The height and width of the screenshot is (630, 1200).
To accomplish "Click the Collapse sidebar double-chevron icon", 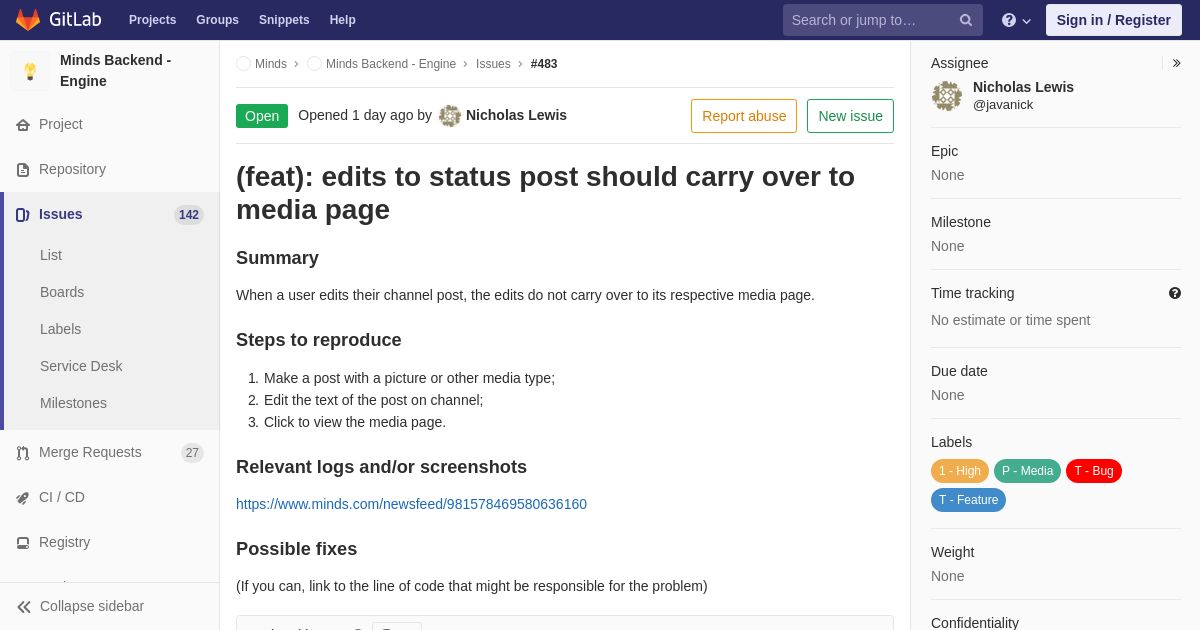I will tap(24, 607).
